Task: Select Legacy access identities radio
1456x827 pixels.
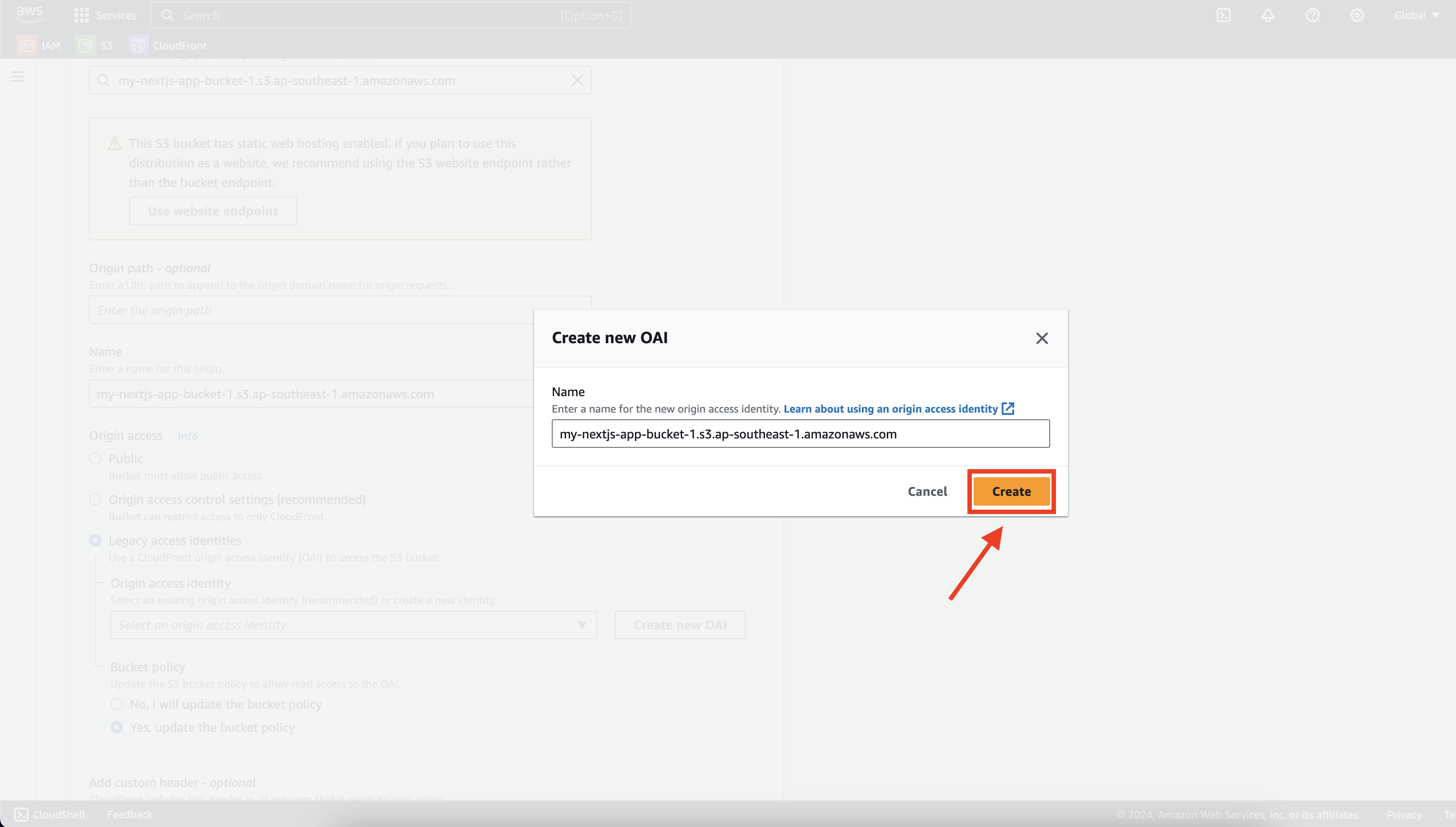Action: click(95, 540)
